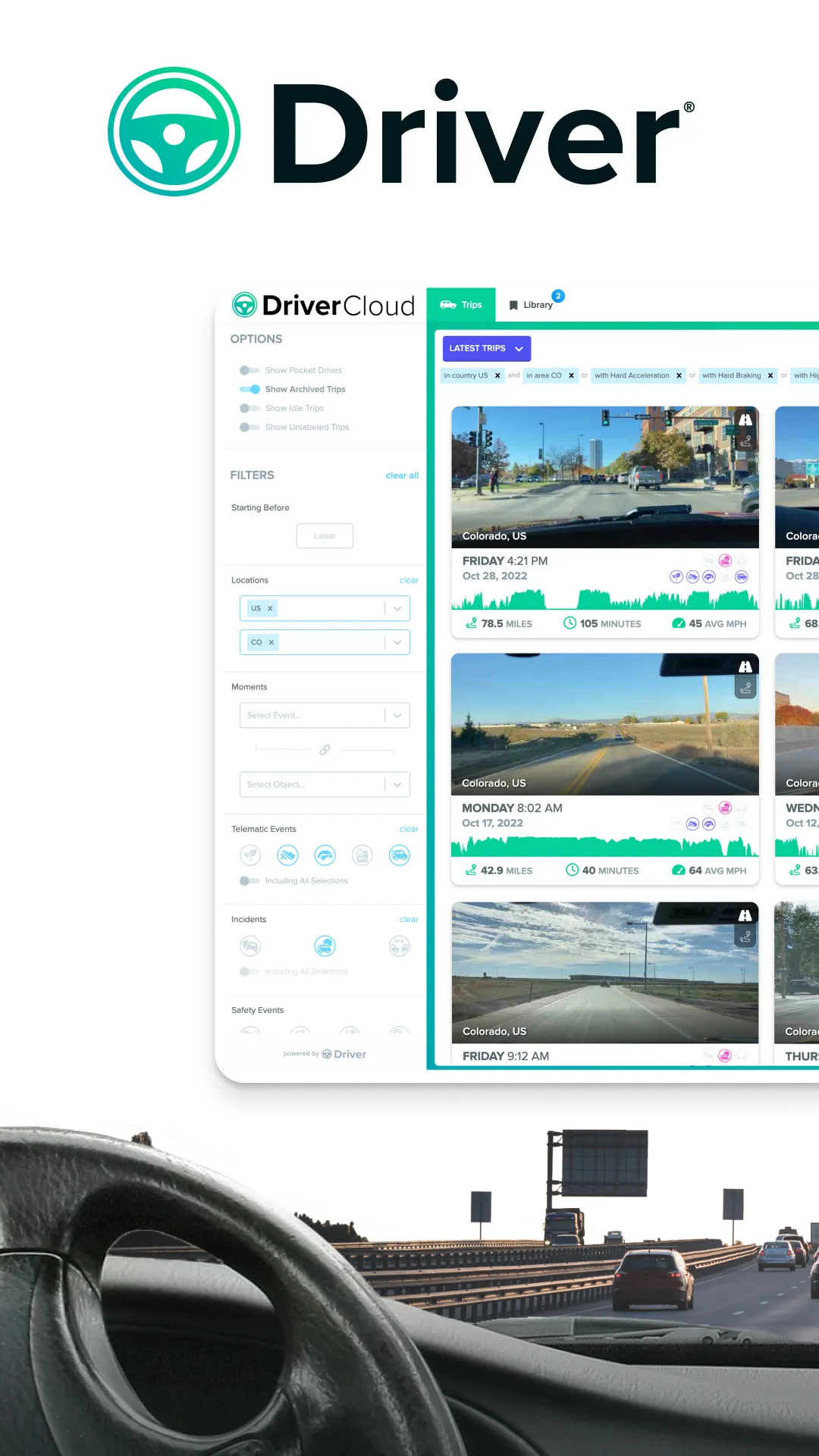Turn off Show Archived Trips toggle
Screen dimensions: 819x1456
point(249,389)
